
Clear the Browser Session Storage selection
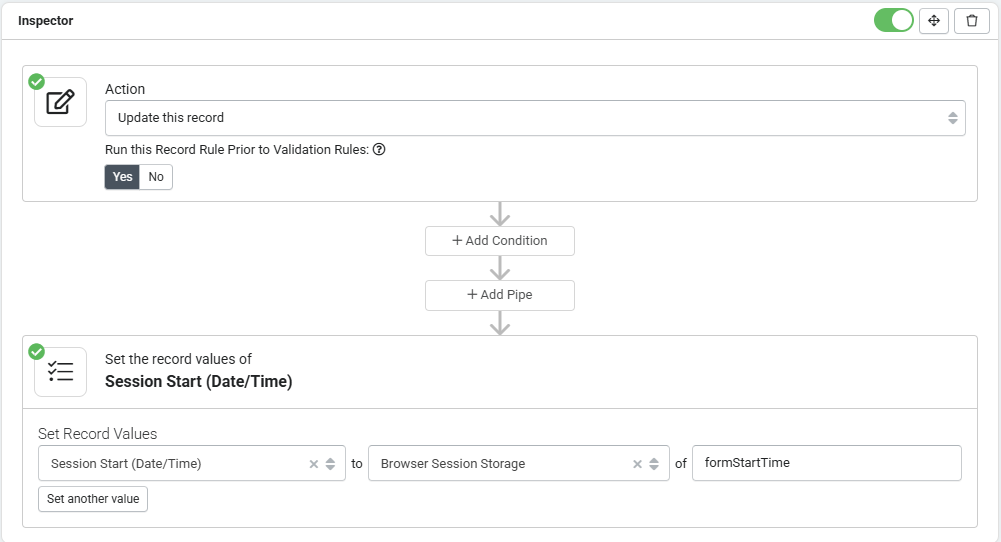pos(637,464)
